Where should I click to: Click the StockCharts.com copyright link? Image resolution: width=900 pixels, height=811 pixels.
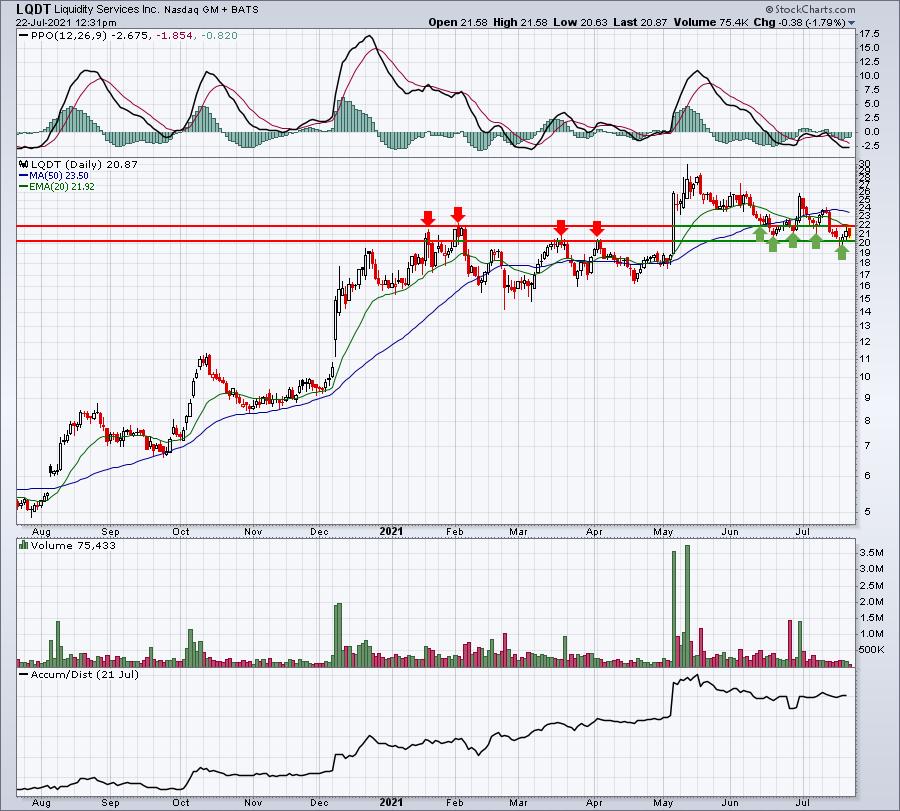click(x=810, y=9)
